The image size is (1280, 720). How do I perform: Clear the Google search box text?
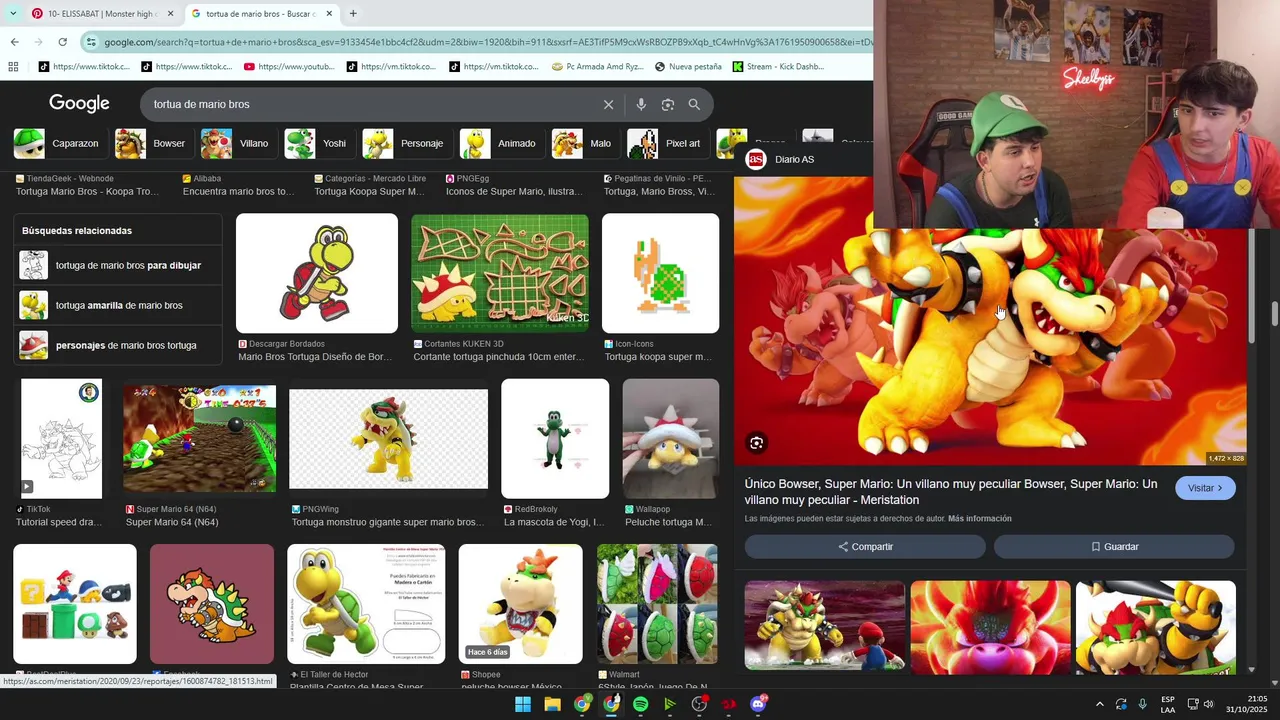(x=608, y=104)
